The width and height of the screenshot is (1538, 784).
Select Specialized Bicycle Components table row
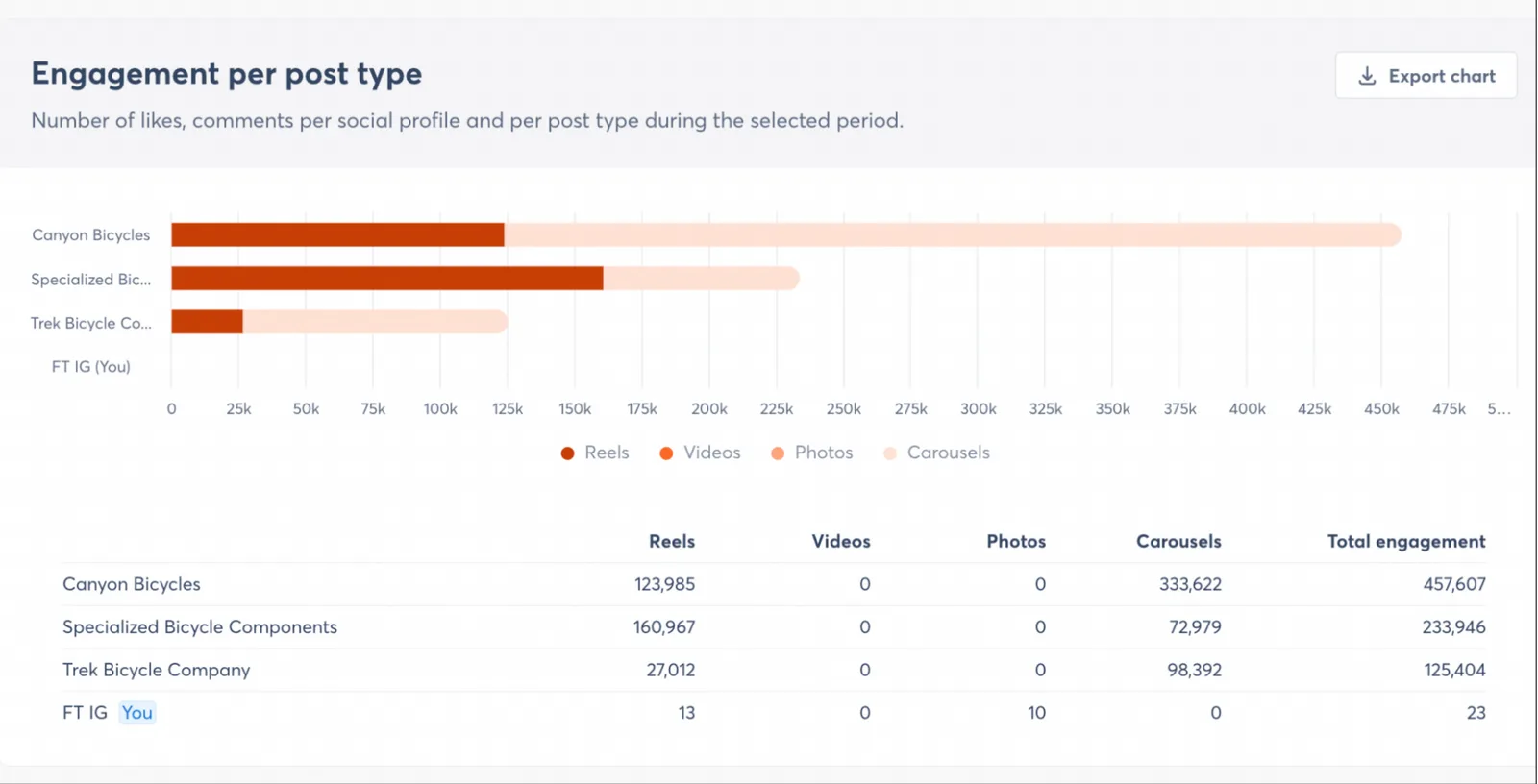pyautogui.click(x=200, y=626)
